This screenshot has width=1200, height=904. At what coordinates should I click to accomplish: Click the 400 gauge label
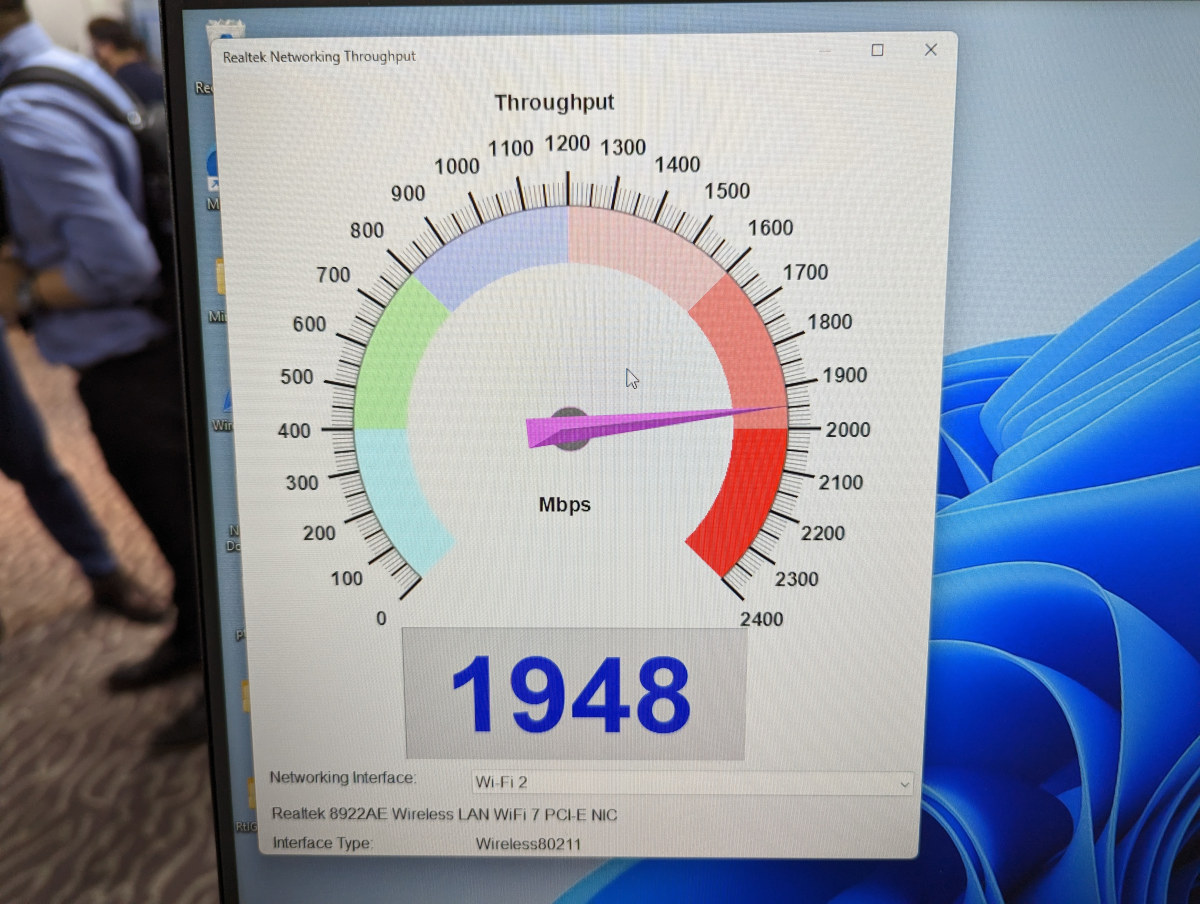point(295,431)
